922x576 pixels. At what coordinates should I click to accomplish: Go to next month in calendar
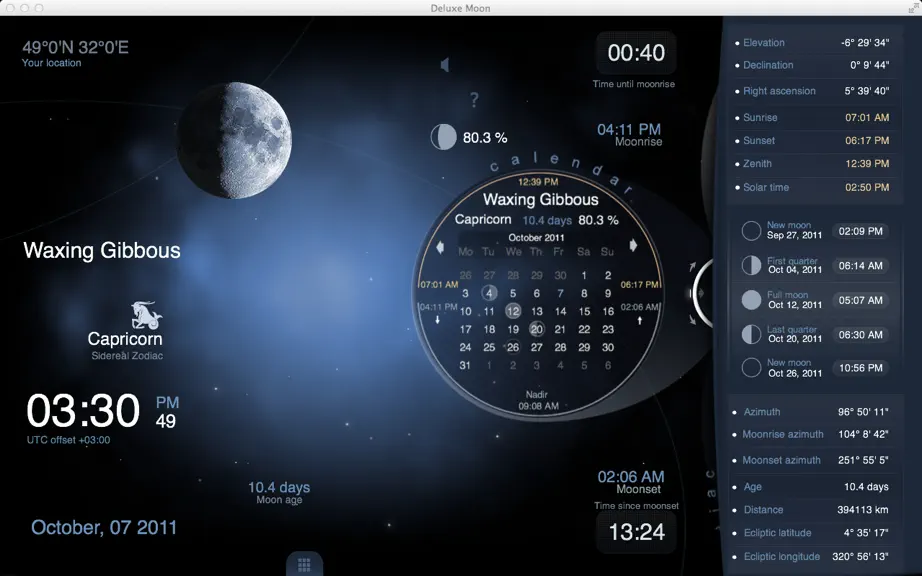click(x=633, y=245)
